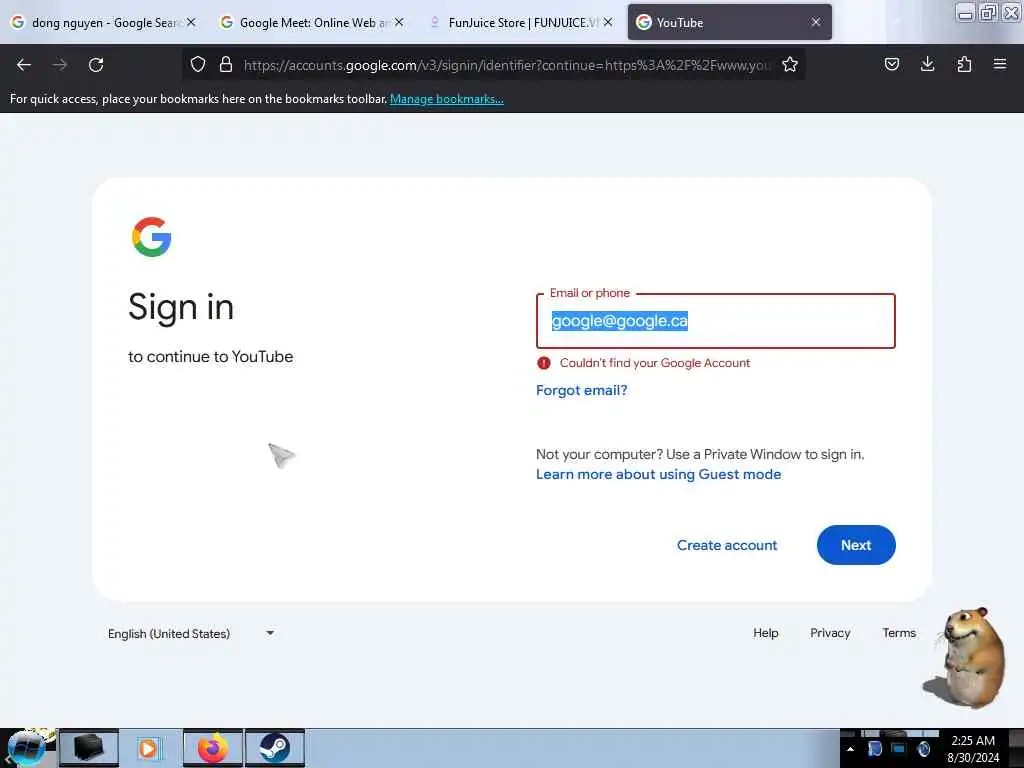Close the dong nguyen Google Search tab

pos(191,22)
